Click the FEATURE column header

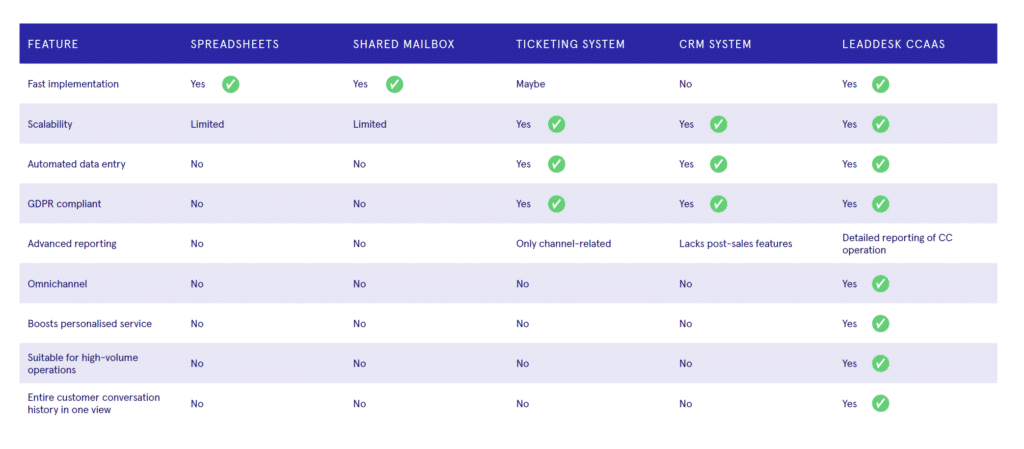pos(53,44)
